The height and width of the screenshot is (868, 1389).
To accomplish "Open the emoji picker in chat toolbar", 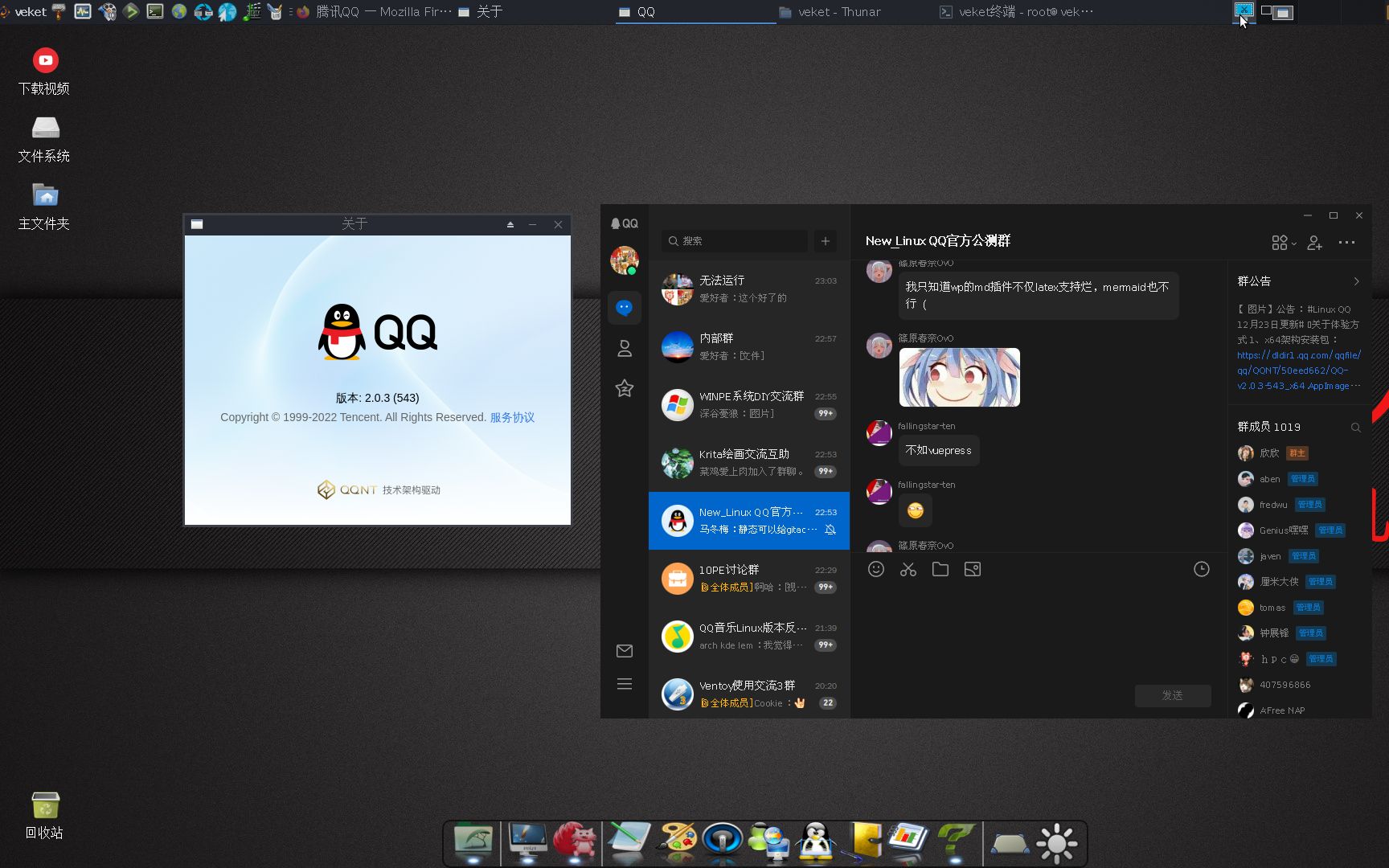I will click(x=876, y=569).
